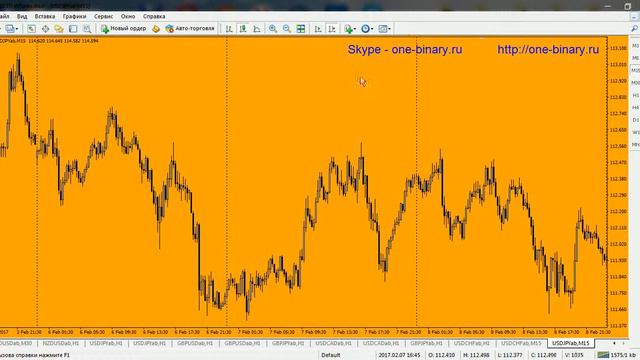640x360 pixels.
Task: Open the templates dropdown
Action: (384, 29)
